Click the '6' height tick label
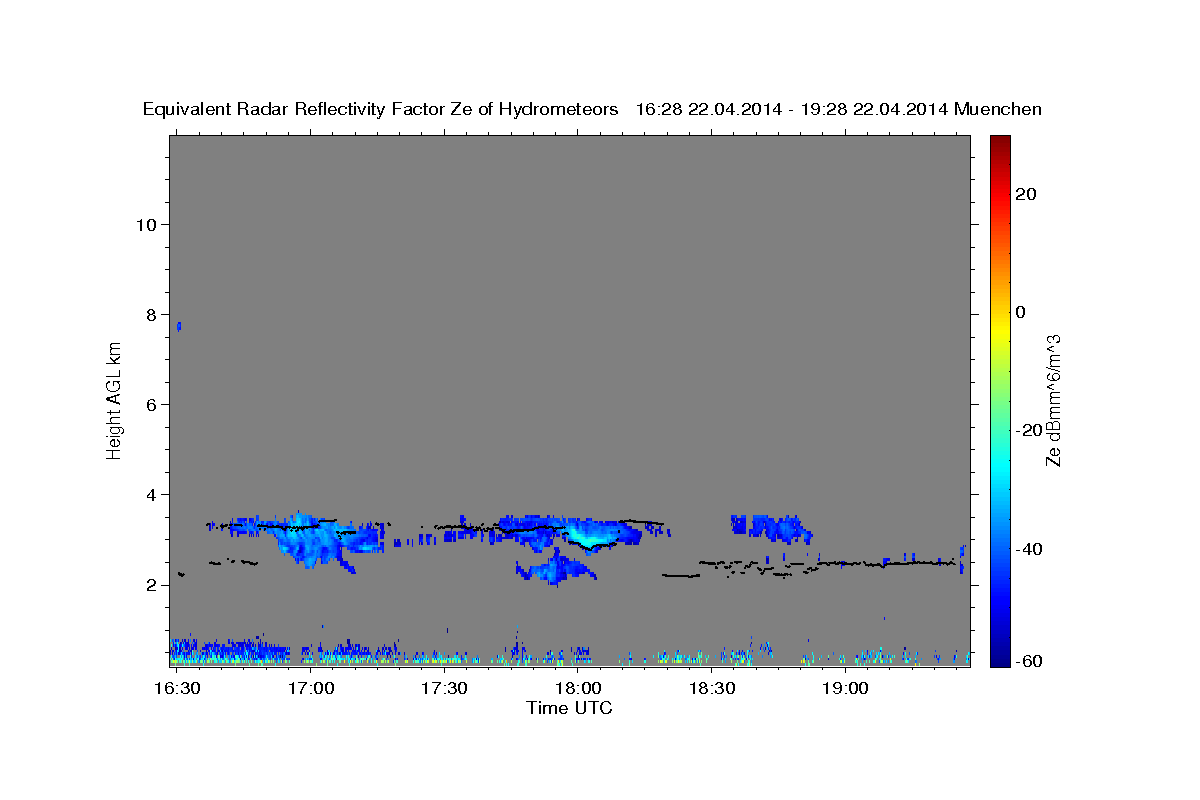 [x=152, y=404]
